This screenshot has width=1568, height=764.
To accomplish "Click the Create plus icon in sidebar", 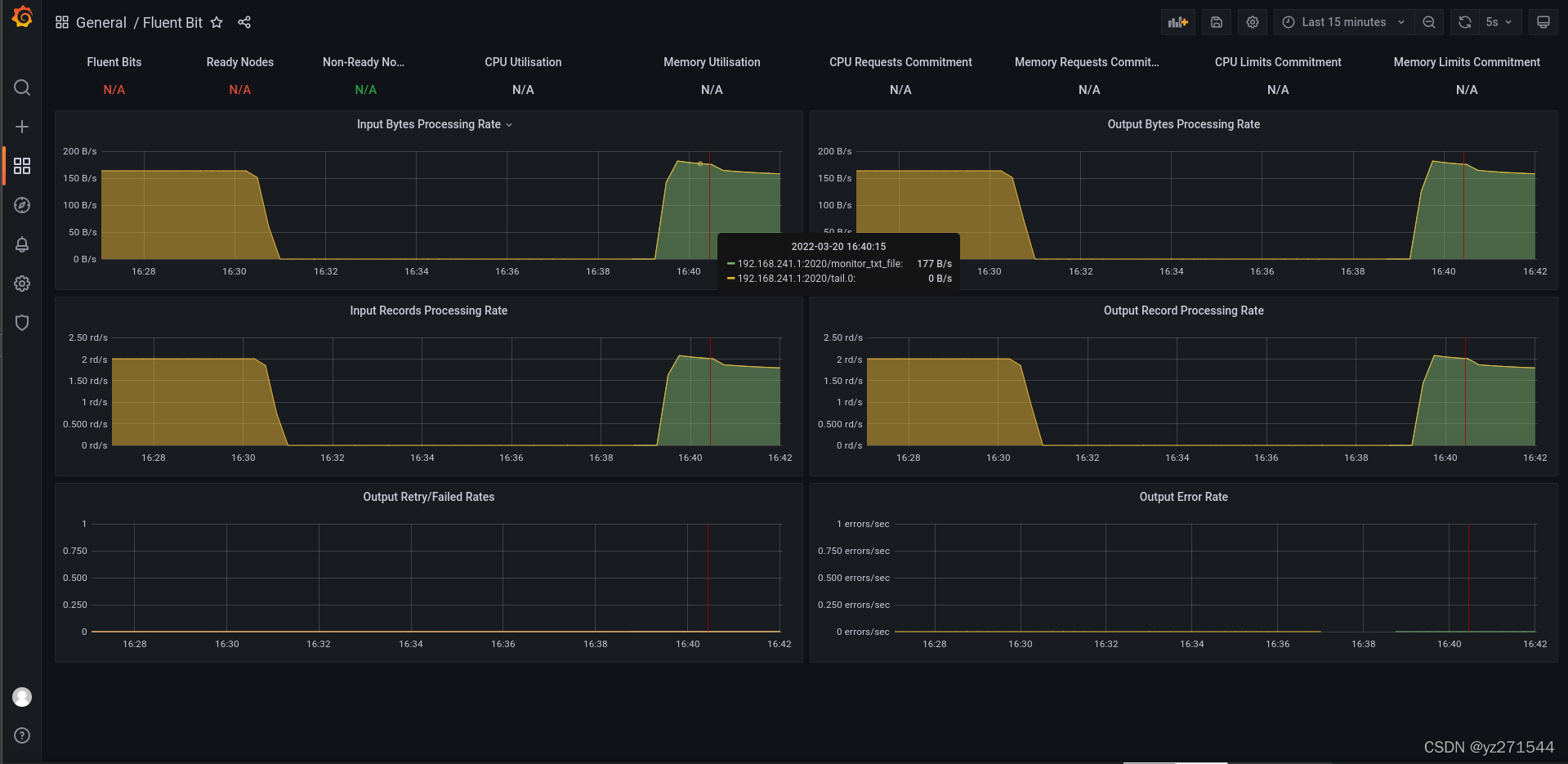I will [x=22, y=127].
